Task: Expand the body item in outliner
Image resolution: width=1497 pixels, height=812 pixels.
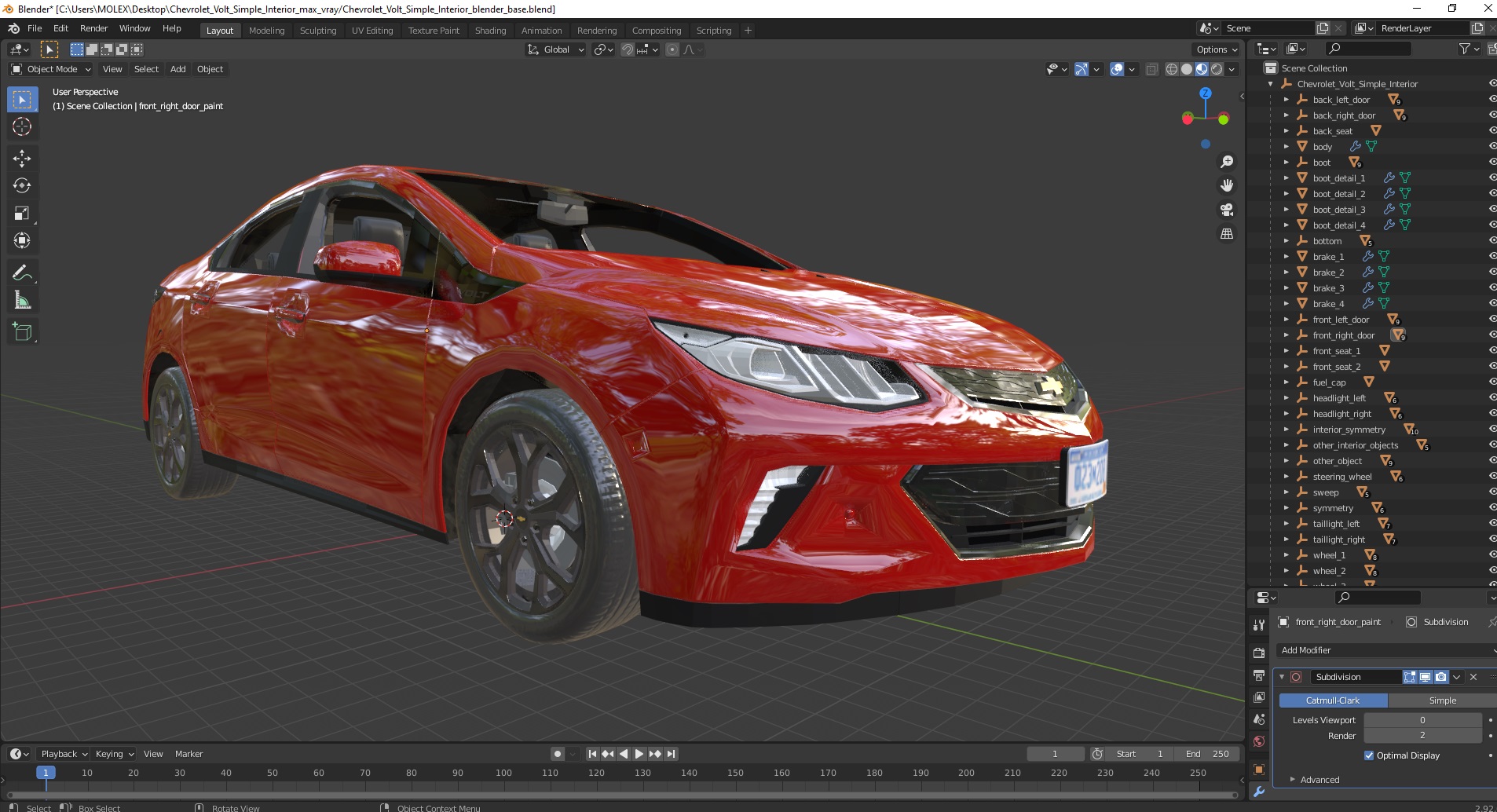Action: point(1286,147)
